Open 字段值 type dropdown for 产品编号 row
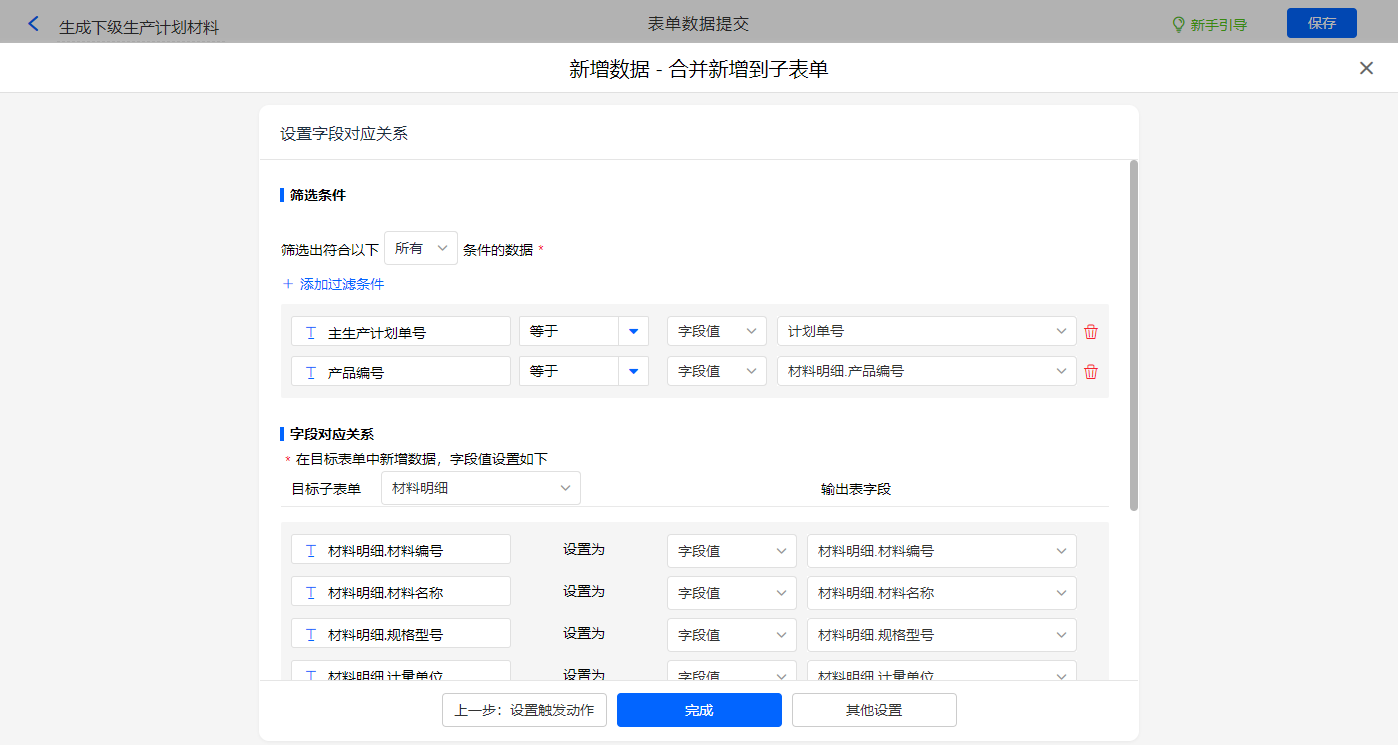The width and height of the screenshot is (1398, 745). 716,372
